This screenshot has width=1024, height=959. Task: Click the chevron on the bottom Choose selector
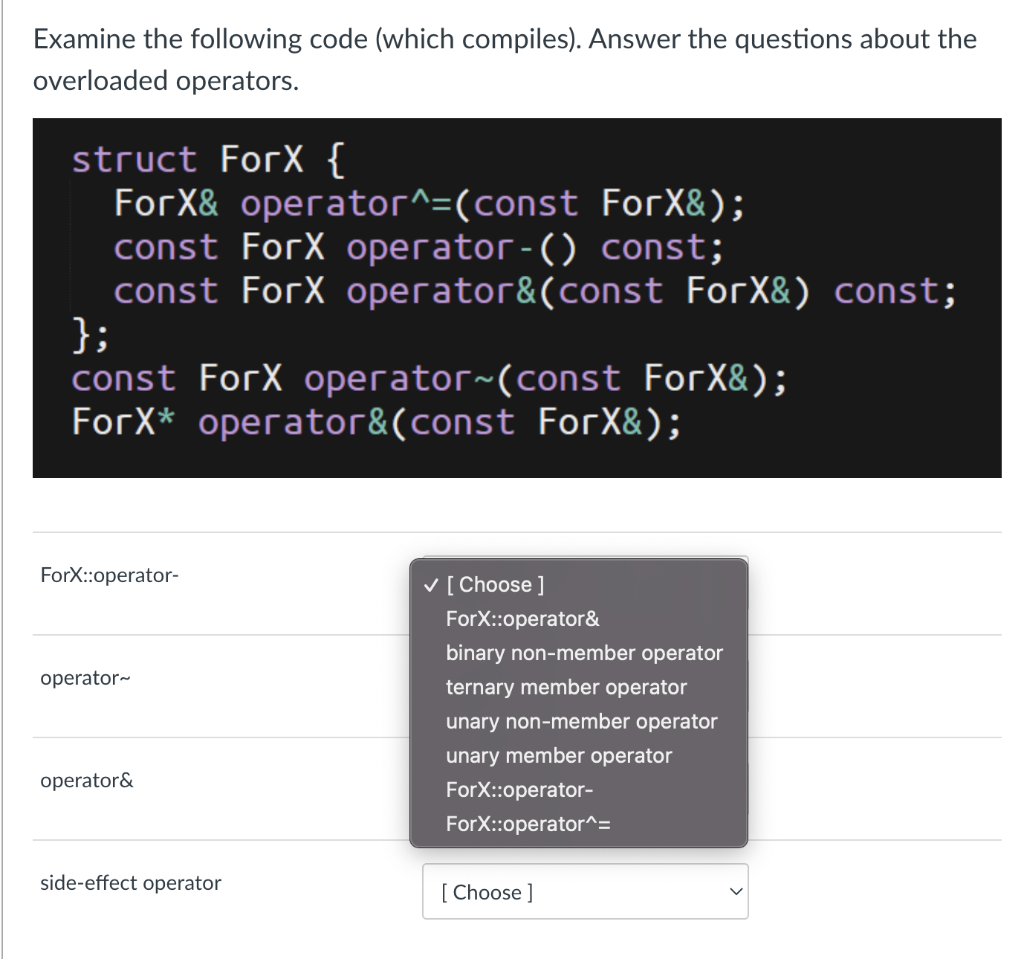click(735, 891)
